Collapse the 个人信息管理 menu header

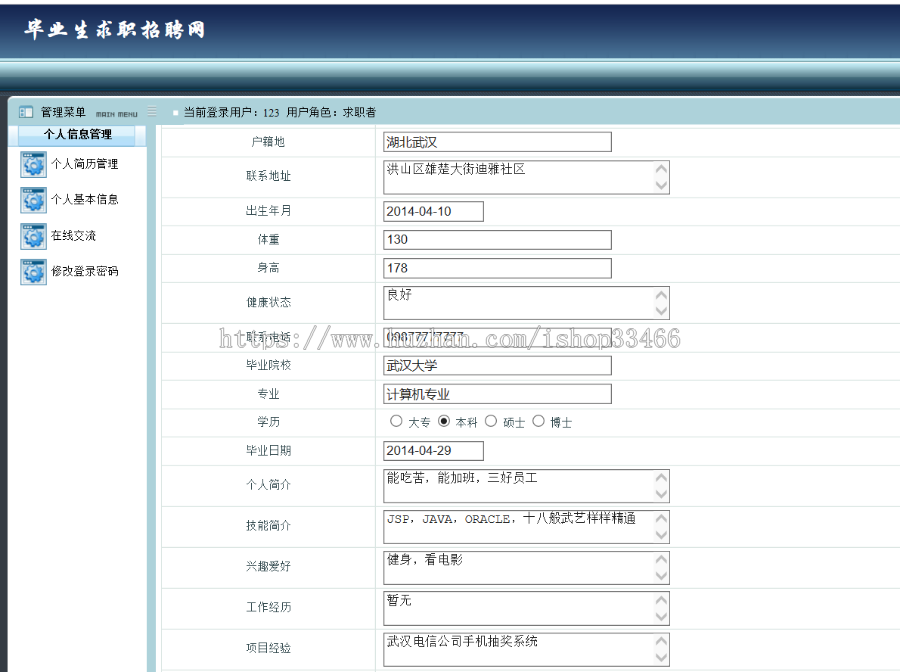pos(77,135)
